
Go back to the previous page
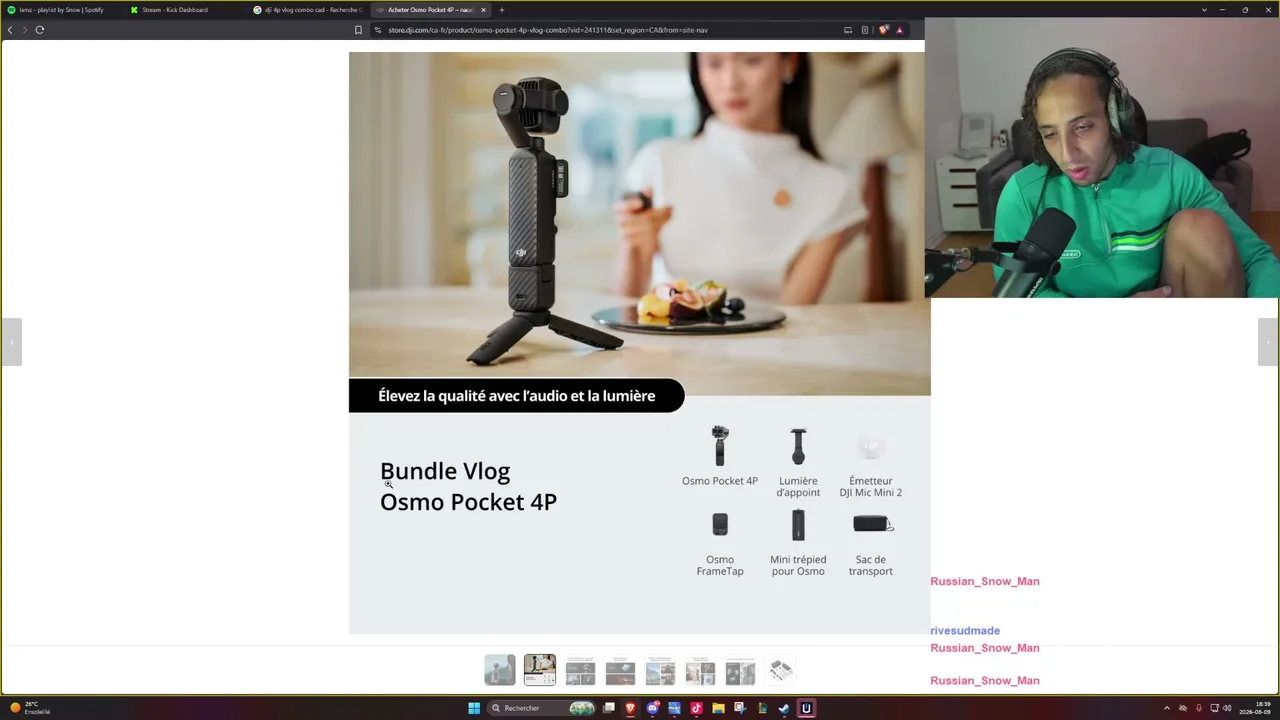click(x=10, y=30)
